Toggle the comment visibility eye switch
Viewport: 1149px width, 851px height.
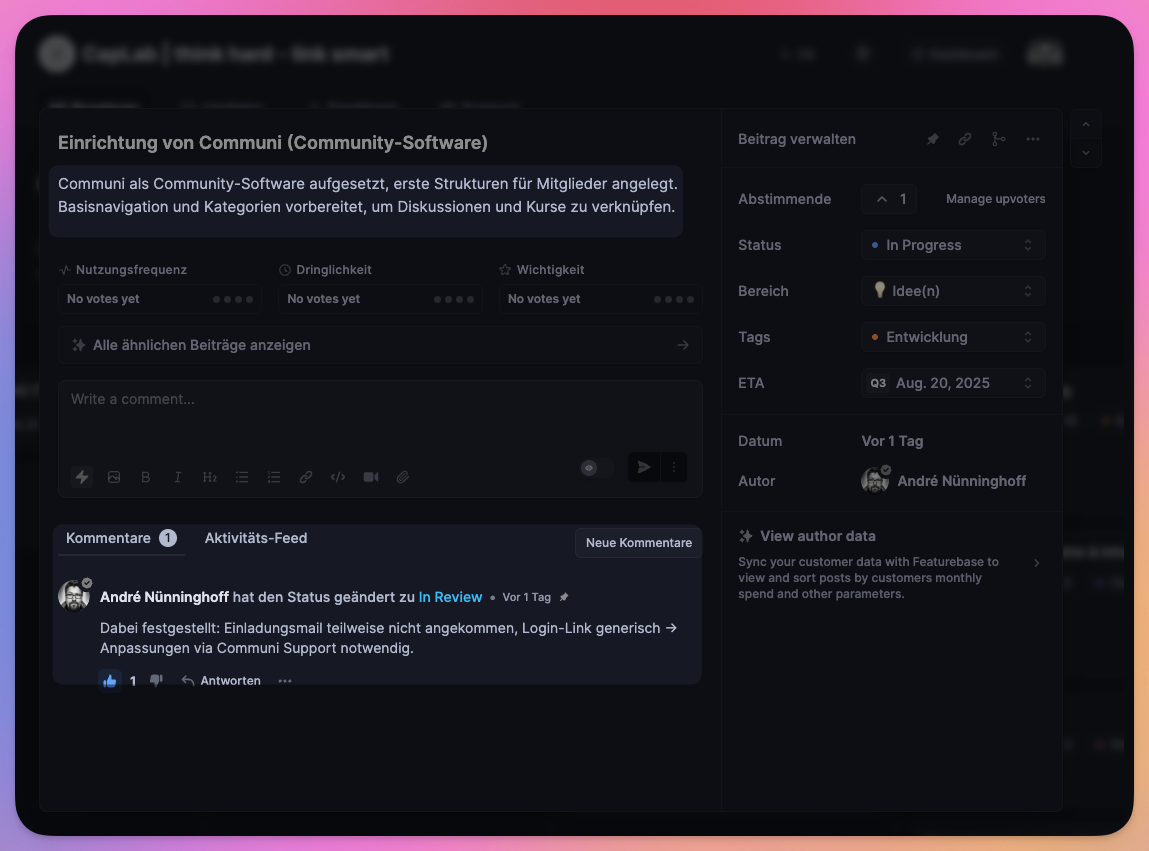[x=597, y=467]
